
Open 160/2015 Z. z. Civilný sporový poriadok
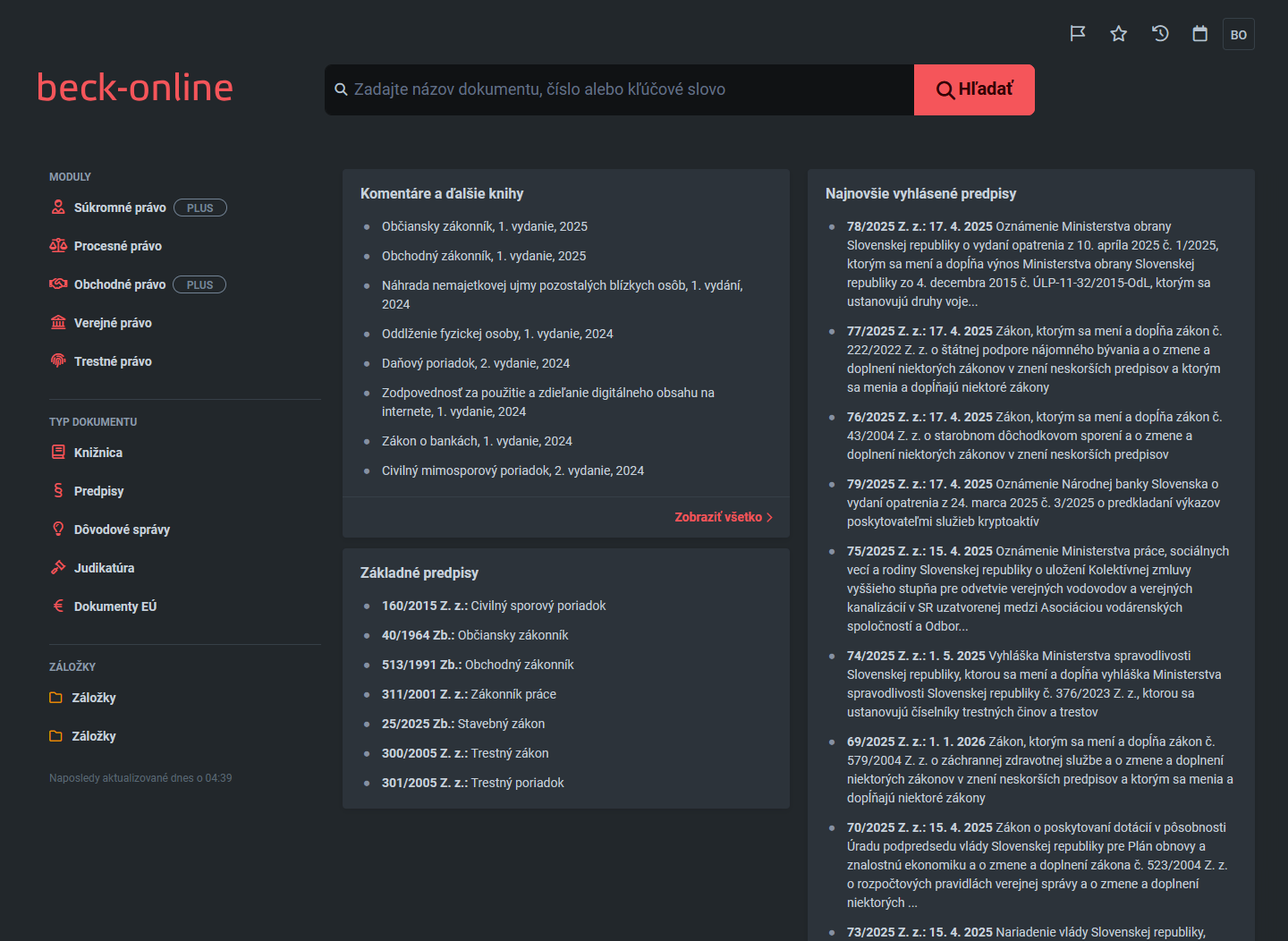click(x=494, y=606)
